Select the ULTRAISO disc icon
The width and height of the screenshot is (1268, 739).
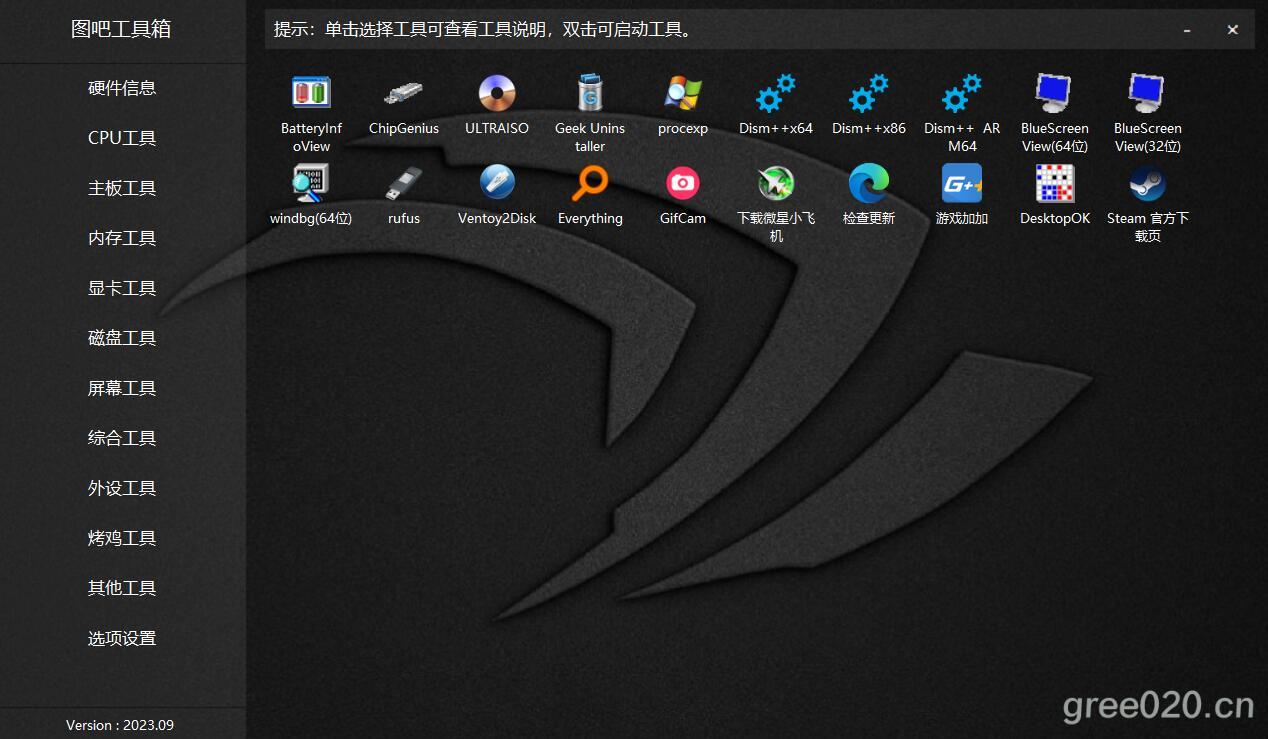click(497, 94)
